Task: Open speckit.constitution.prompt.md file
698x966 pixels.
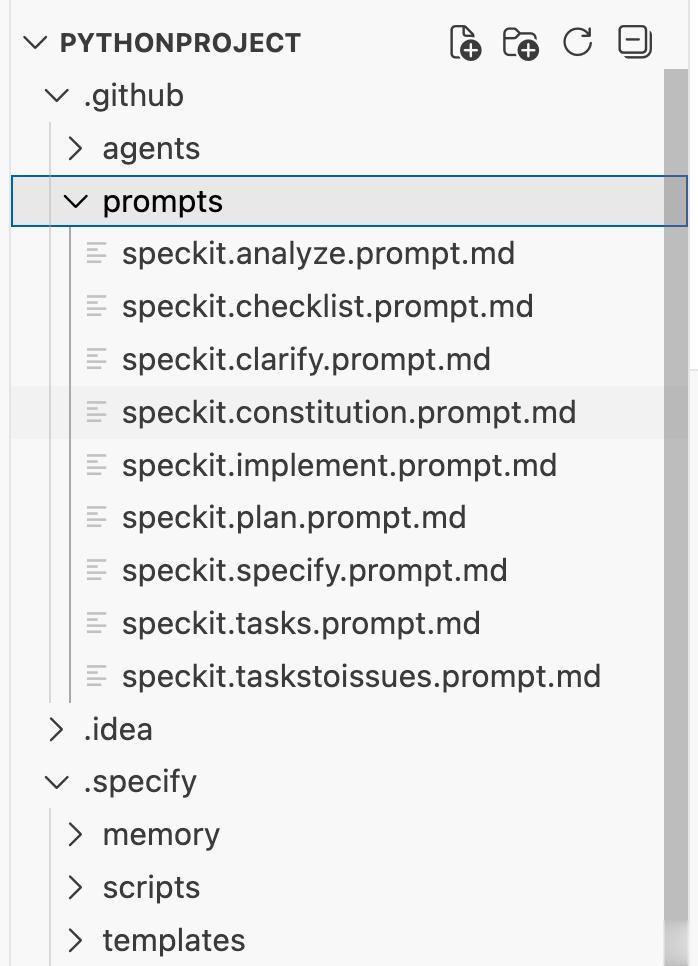Action: click(x=348, y=413)
